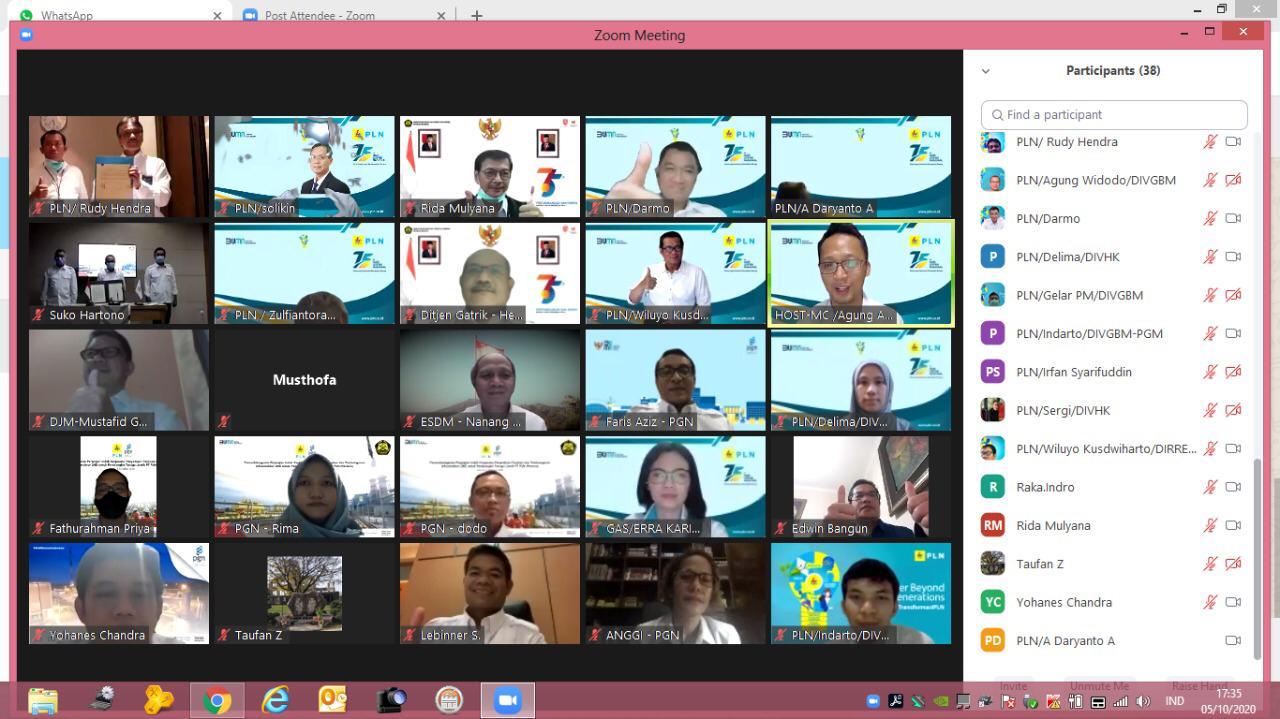Click the camera icon for PLN/A Daryanto A
This screenshot has width=1280, height=719.
pyautogui.click(x=1233, y=641)
